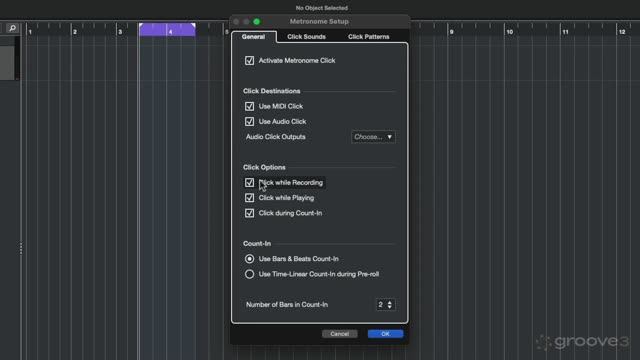Image resolution: width=640 pixels, height=360 pixels.
Task: Uncheck Use Audio Click
Action: coord(249,121)
